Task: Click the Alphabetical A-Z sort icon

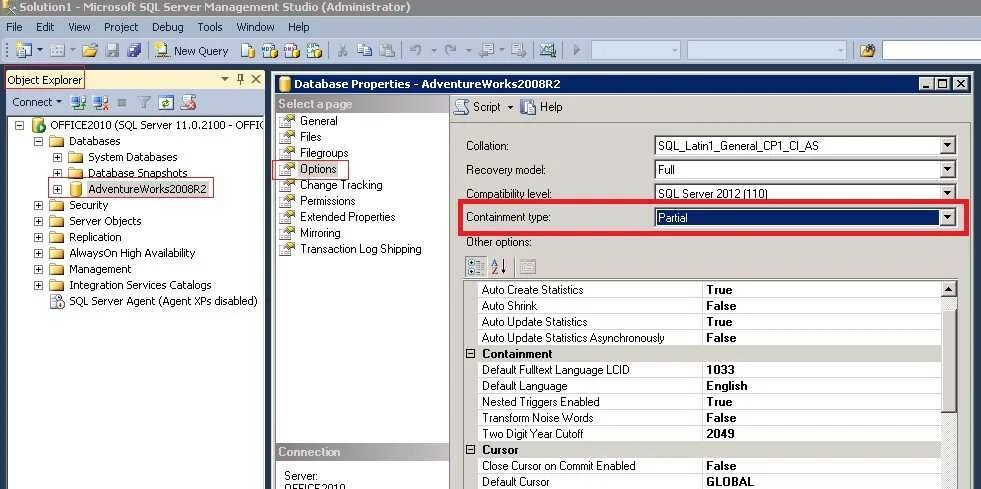Action: coord(499,267)
